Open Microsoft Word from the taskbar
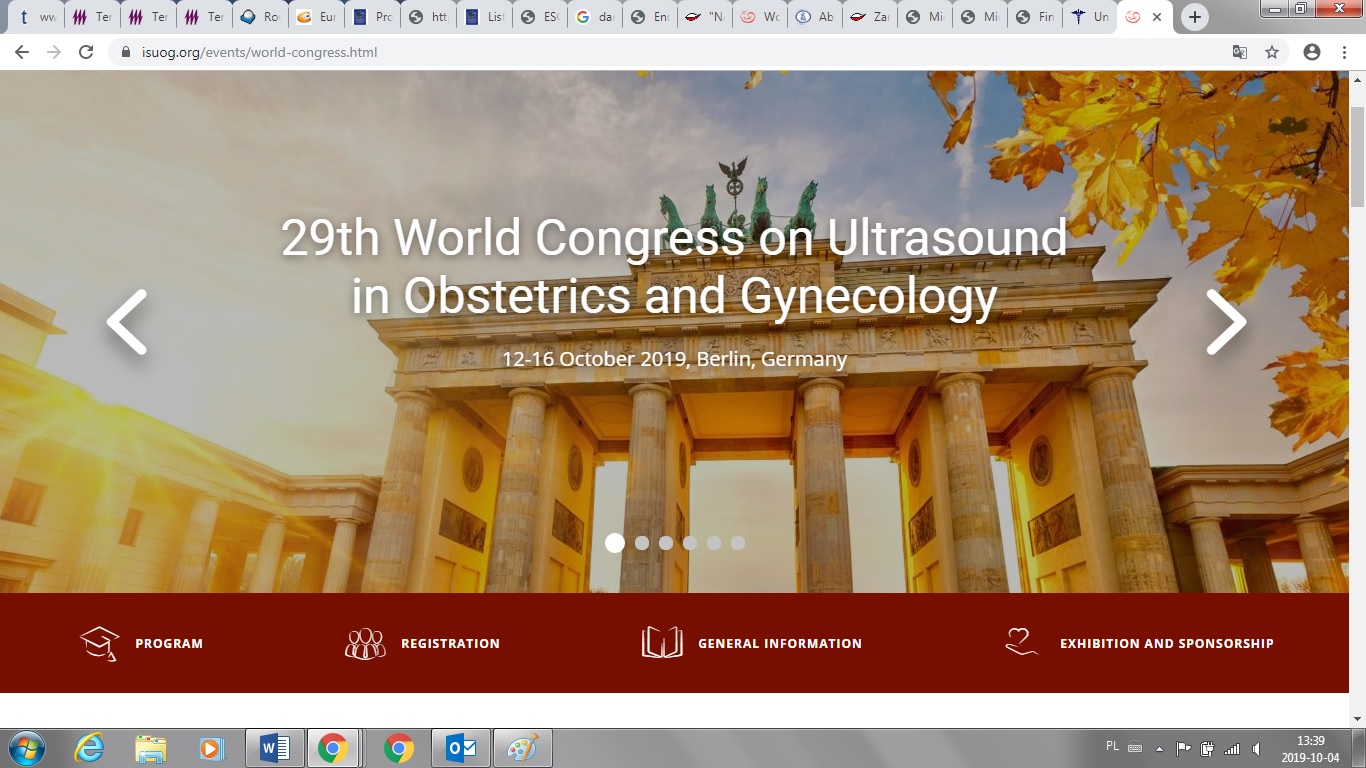 274,748
